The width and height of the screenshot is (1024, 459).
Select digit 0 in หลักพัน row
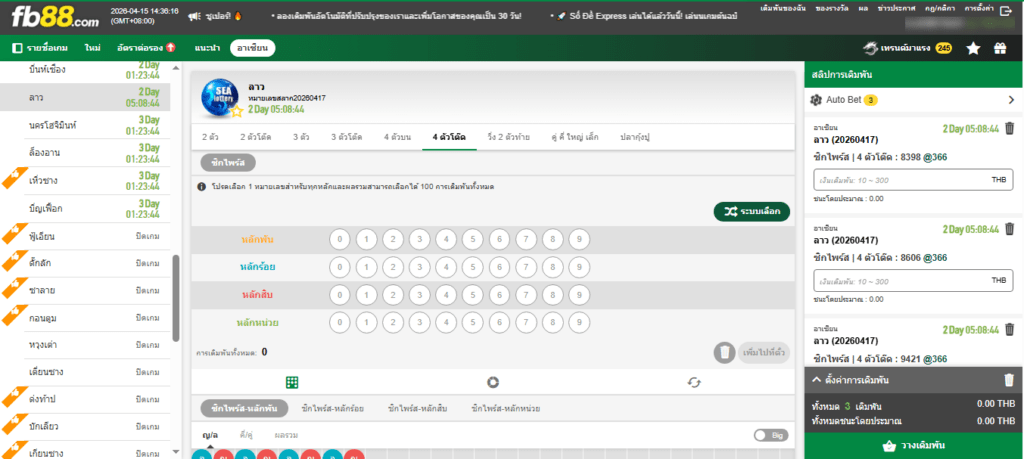click(x=340, y=240)
